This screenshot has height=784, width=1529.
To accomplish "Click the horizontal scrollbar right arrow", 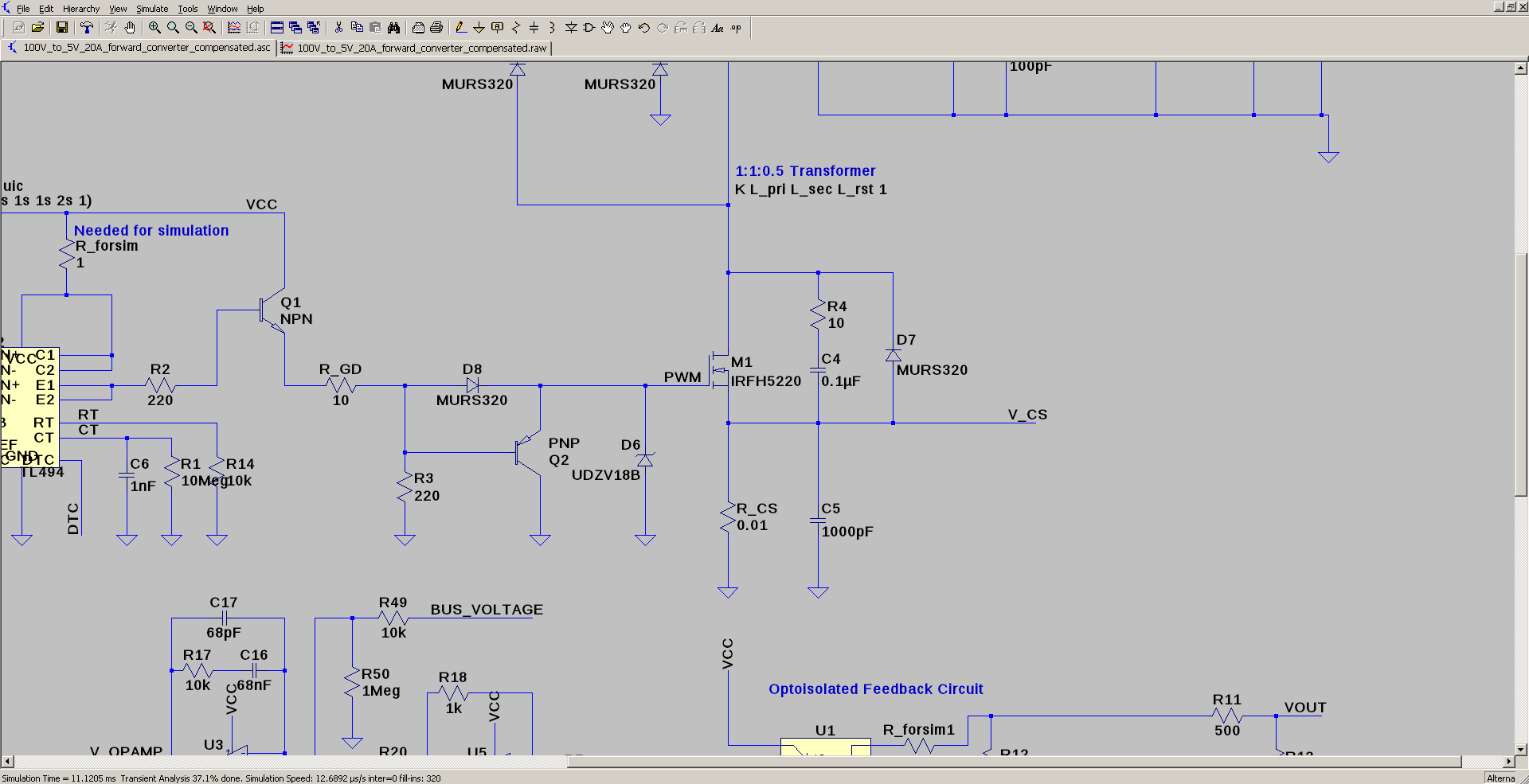I will (x=1507, y=762).
